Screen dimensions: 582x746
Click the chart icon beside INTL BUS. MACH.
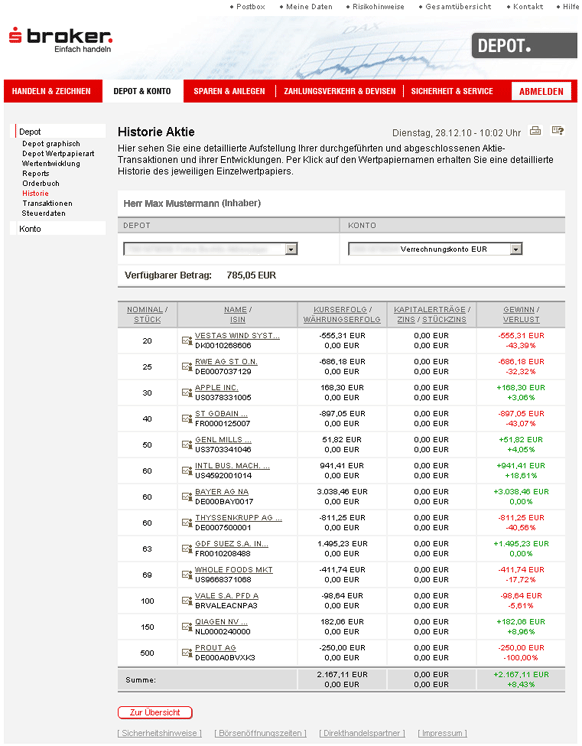[x=187, y=471]
